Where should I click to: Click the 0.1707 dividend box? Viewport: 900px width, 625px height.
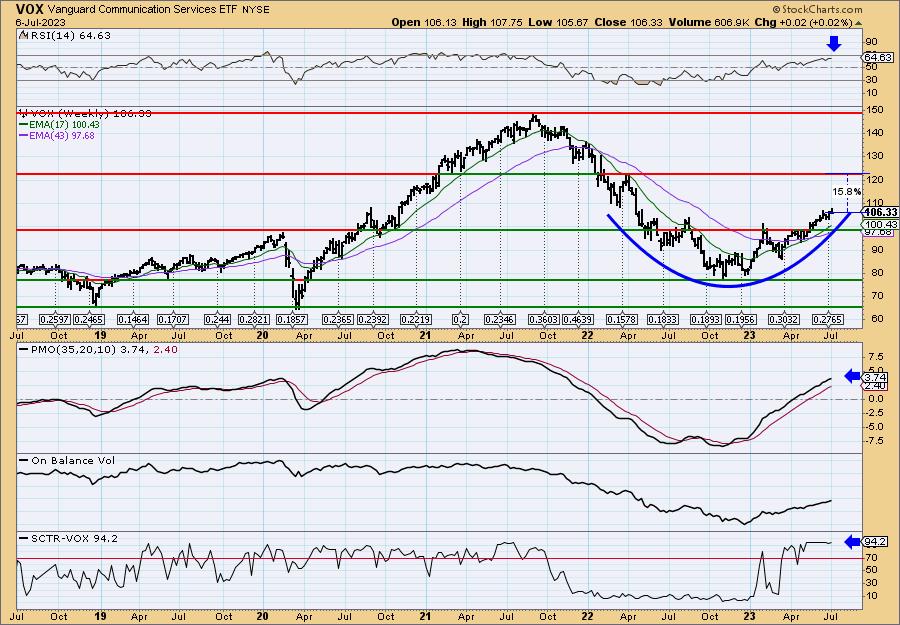[173, 319]
